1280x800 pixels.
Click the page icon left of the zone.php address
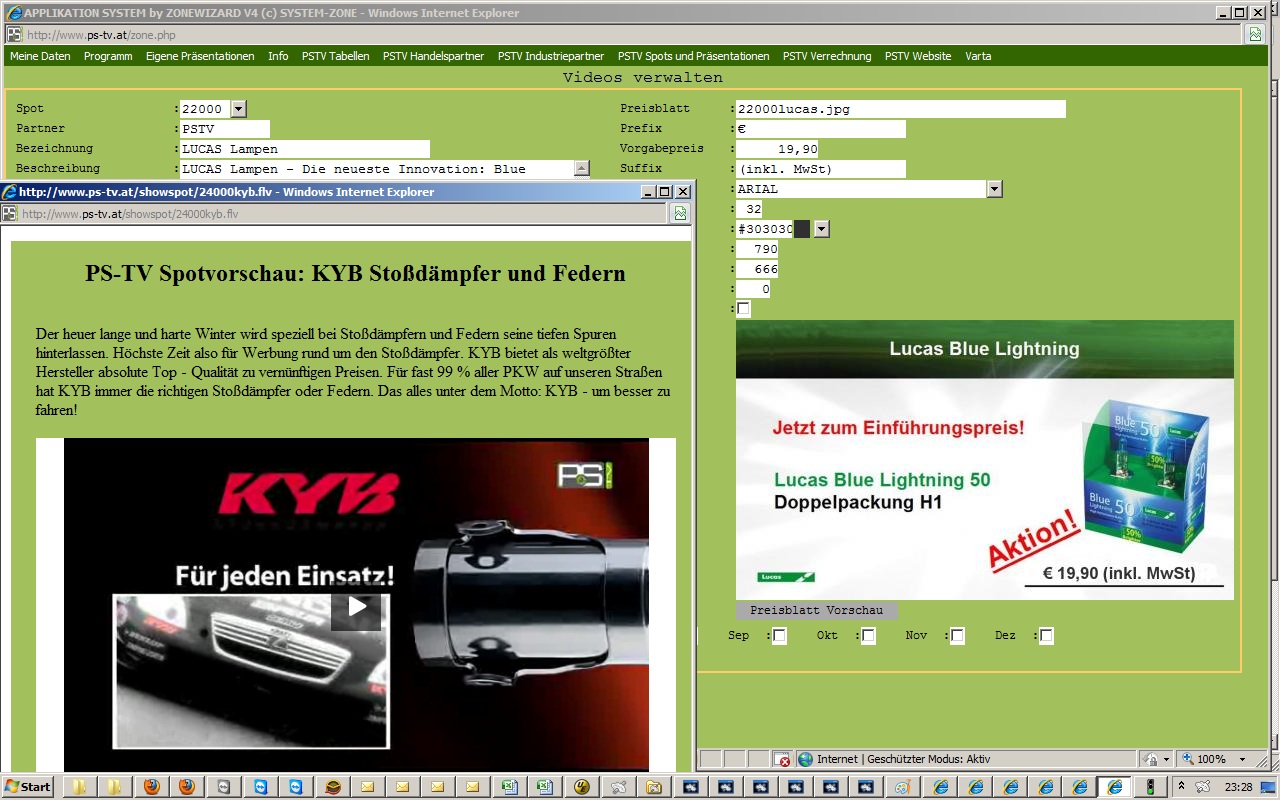point(14,34)
